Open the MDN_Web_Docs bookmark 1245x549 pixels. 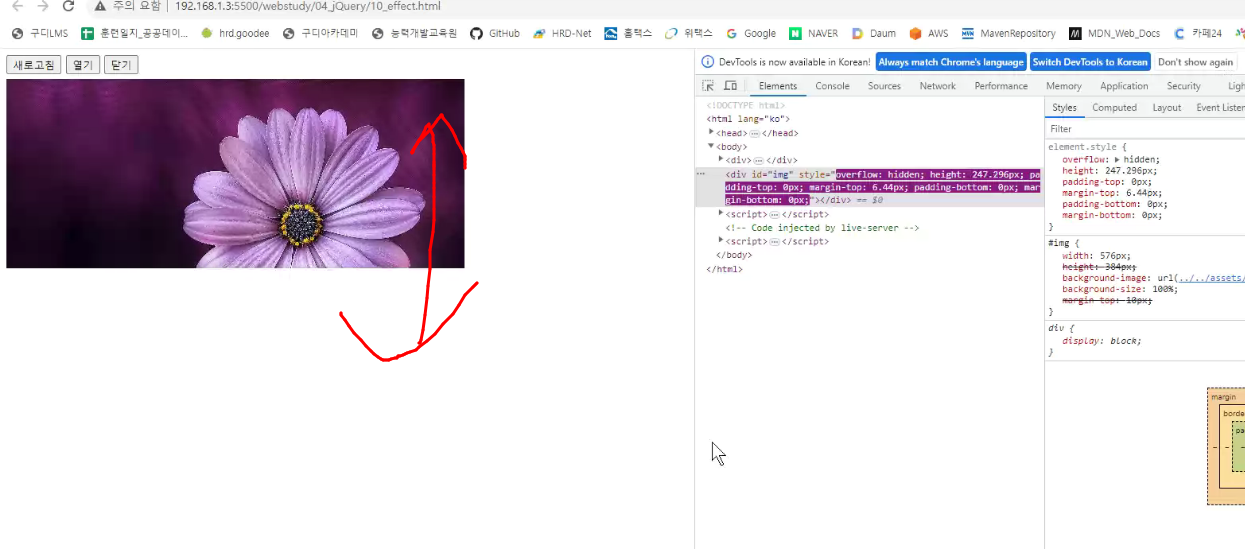pyautogui.click(x=1115, y=33)
